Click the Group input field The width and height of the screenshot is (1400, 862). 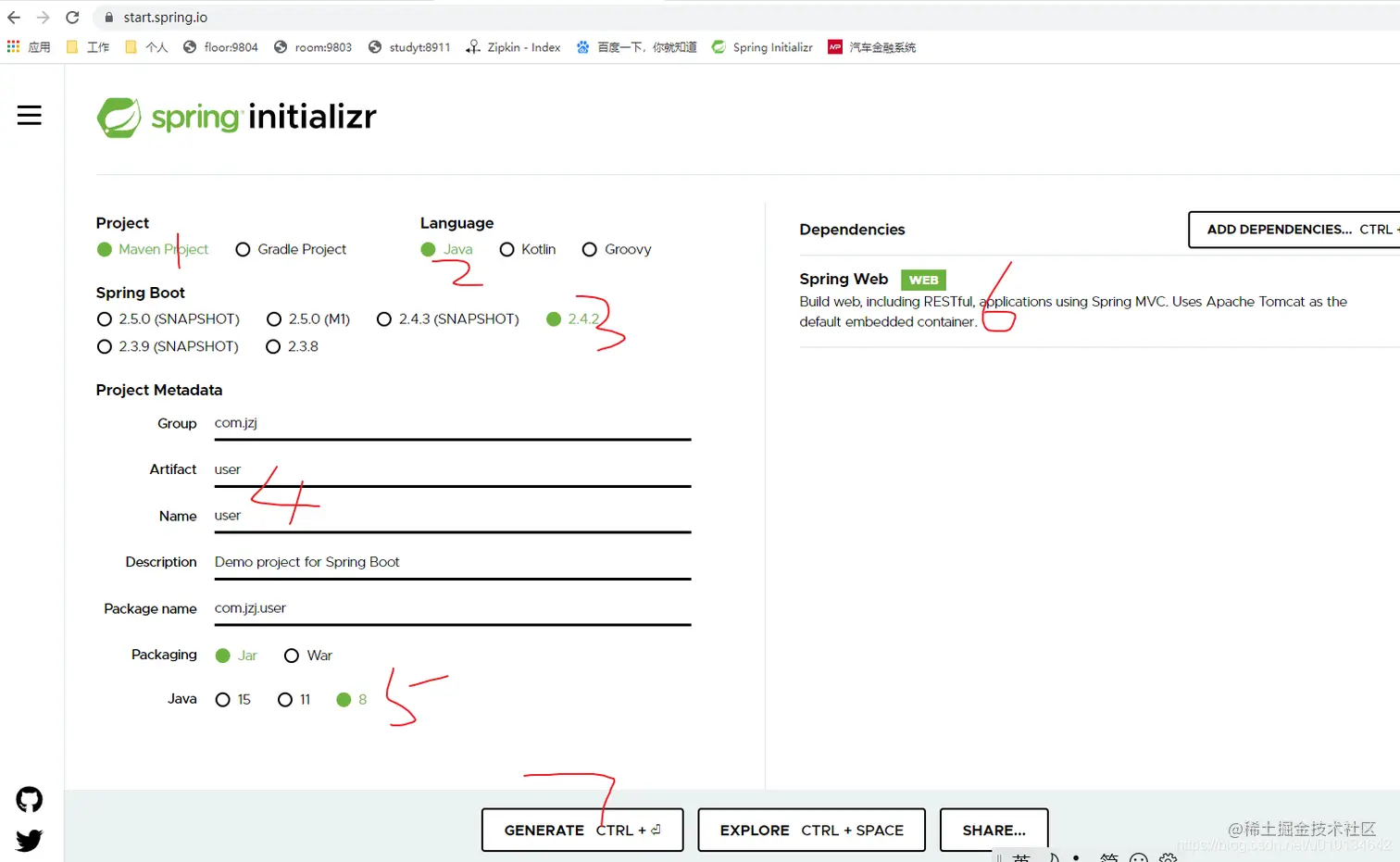[x=453, y=424]
